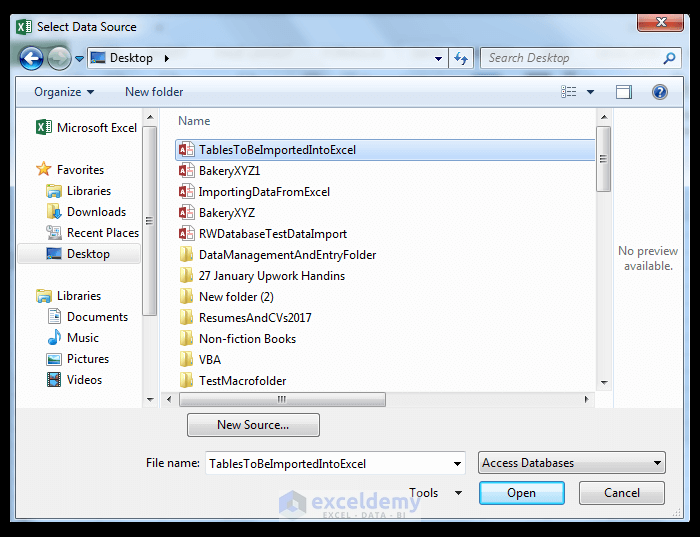Open Downloads in the navigation pane
700x537 pixels.
point(86,212)
